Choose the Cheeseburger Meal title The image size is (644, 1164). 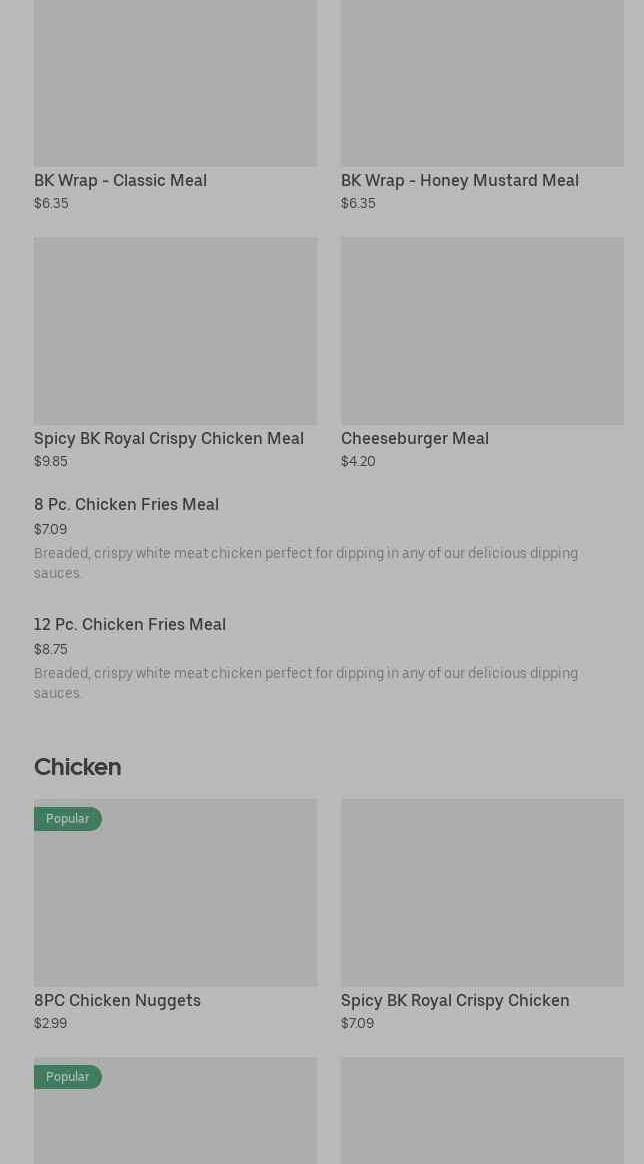coord(414,438)
